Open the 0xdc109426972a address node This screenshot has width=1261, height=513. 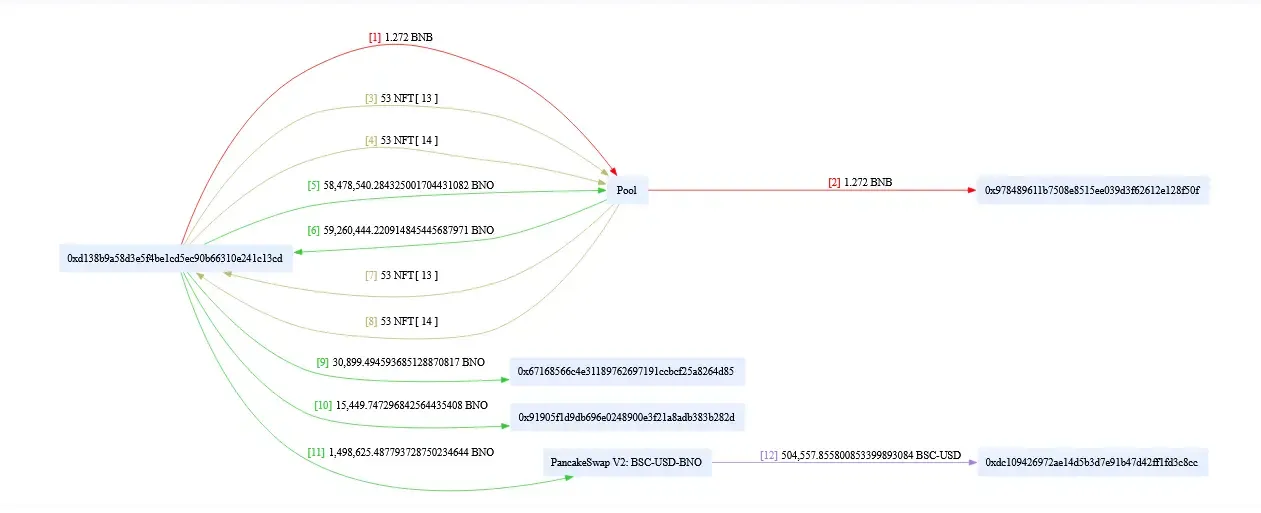click(1092, 463)
